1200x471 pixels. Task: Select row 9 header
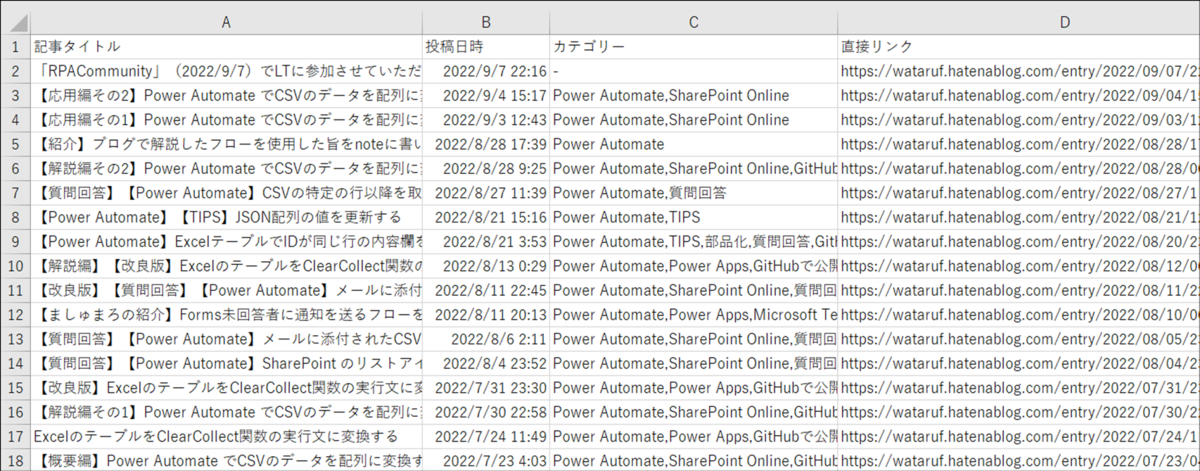tap(15, 241)
